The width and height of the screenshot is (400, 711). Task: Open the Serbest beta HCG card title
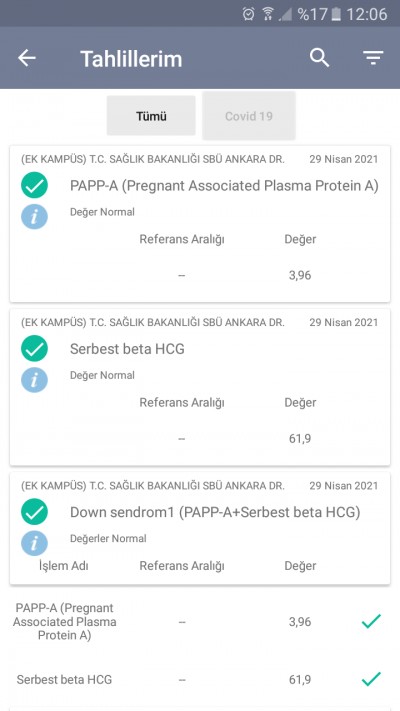tap(127, 349)
